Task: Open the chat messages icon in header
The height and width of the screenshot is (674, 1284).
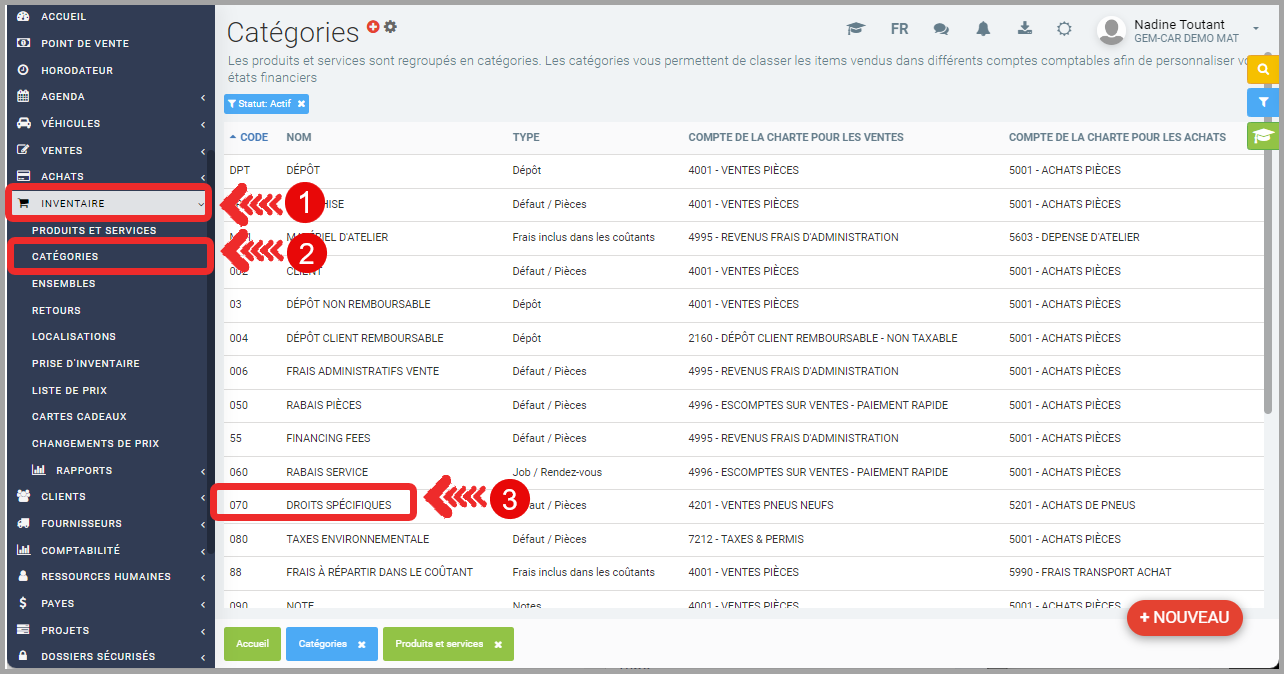Action: (x=941, y=29)
